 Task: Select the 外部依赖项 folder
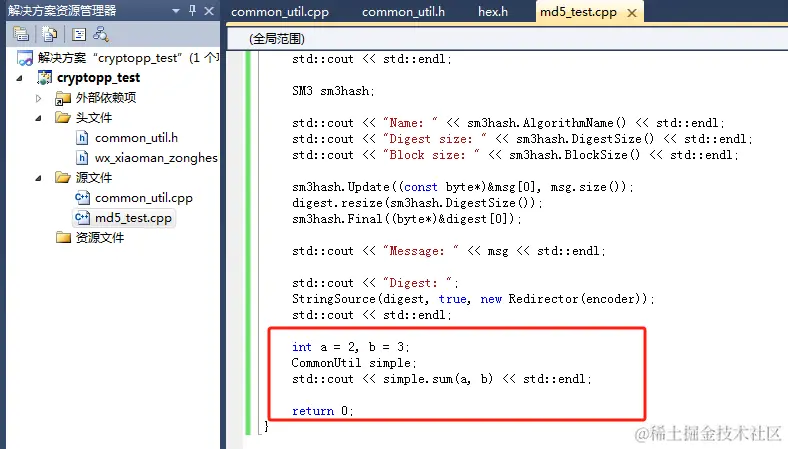click(106, 98)
